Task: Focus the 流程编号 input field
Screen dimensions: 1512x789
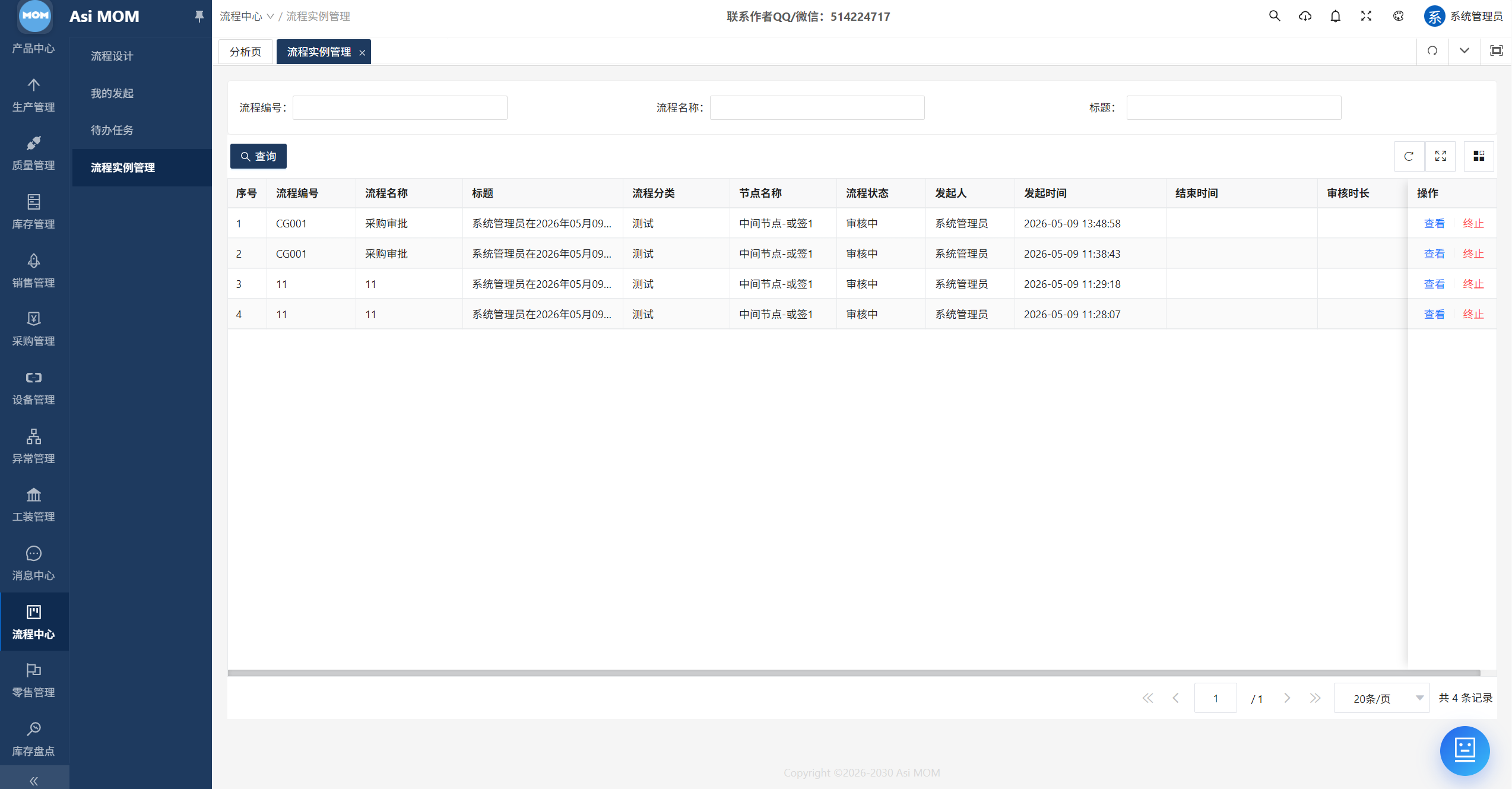Action: click(400, 107)
